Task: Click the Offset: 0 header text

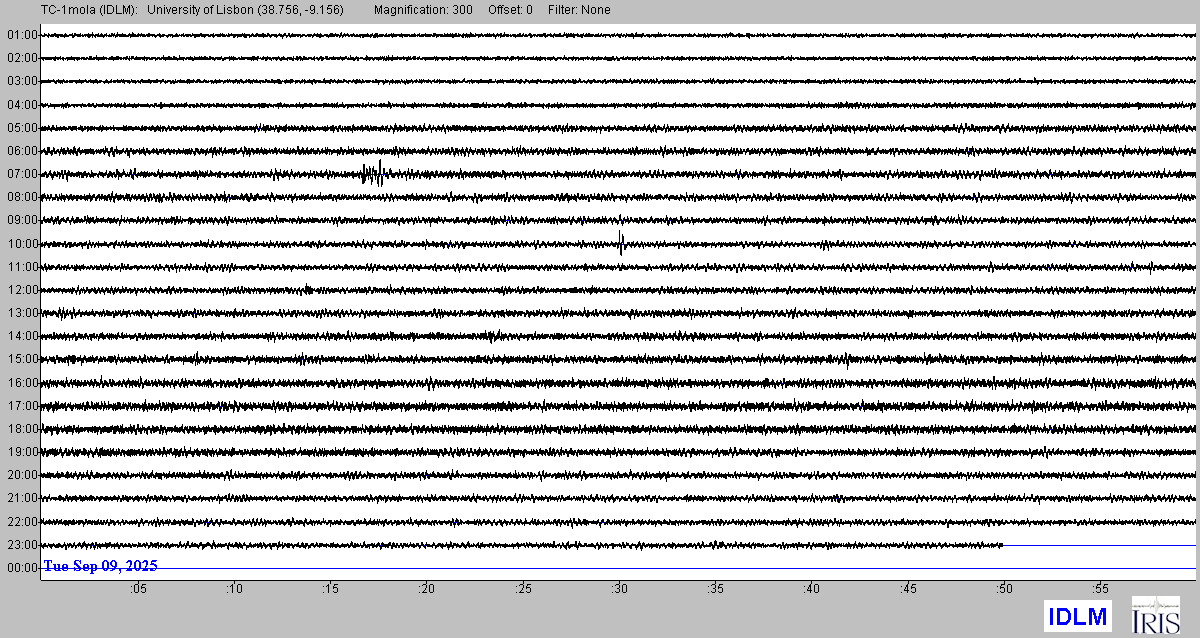Action: click(x=510, y=10)
